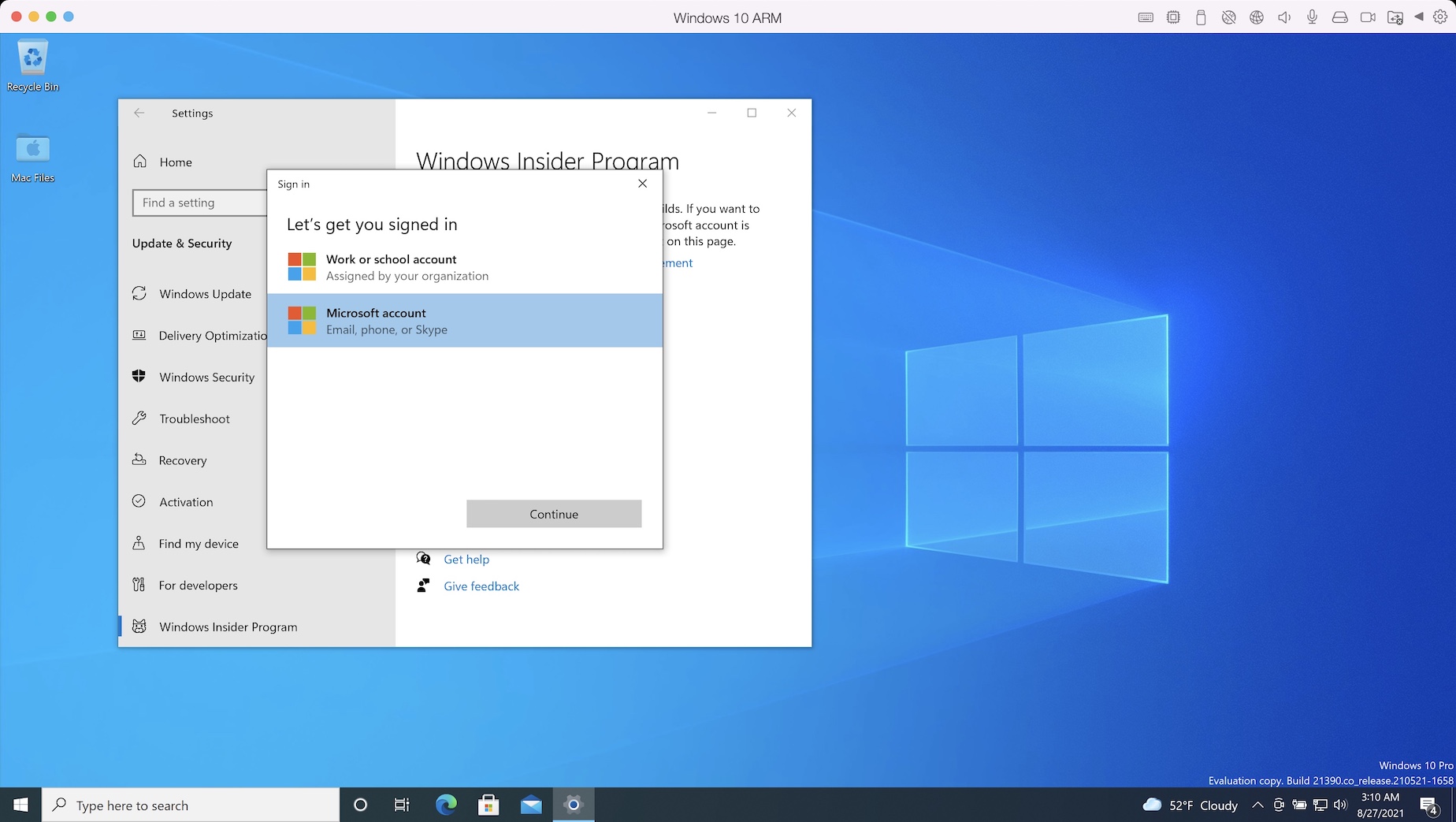Image resolution: width=1456 pixels, height=822 pixels.
Task: Click the Continue button
Action: 554,514
